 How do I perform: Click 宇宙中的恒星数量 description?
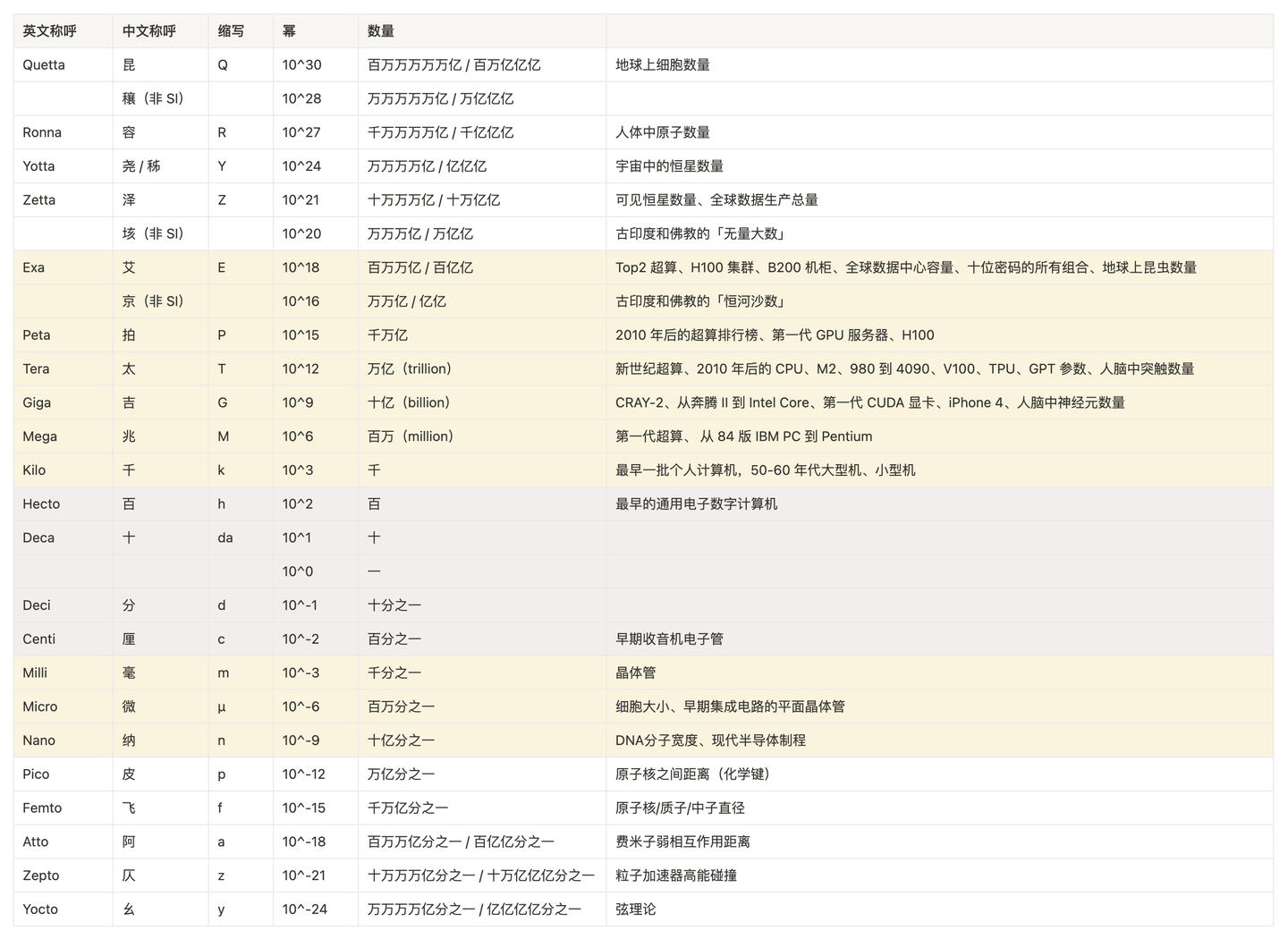(939, 166)
